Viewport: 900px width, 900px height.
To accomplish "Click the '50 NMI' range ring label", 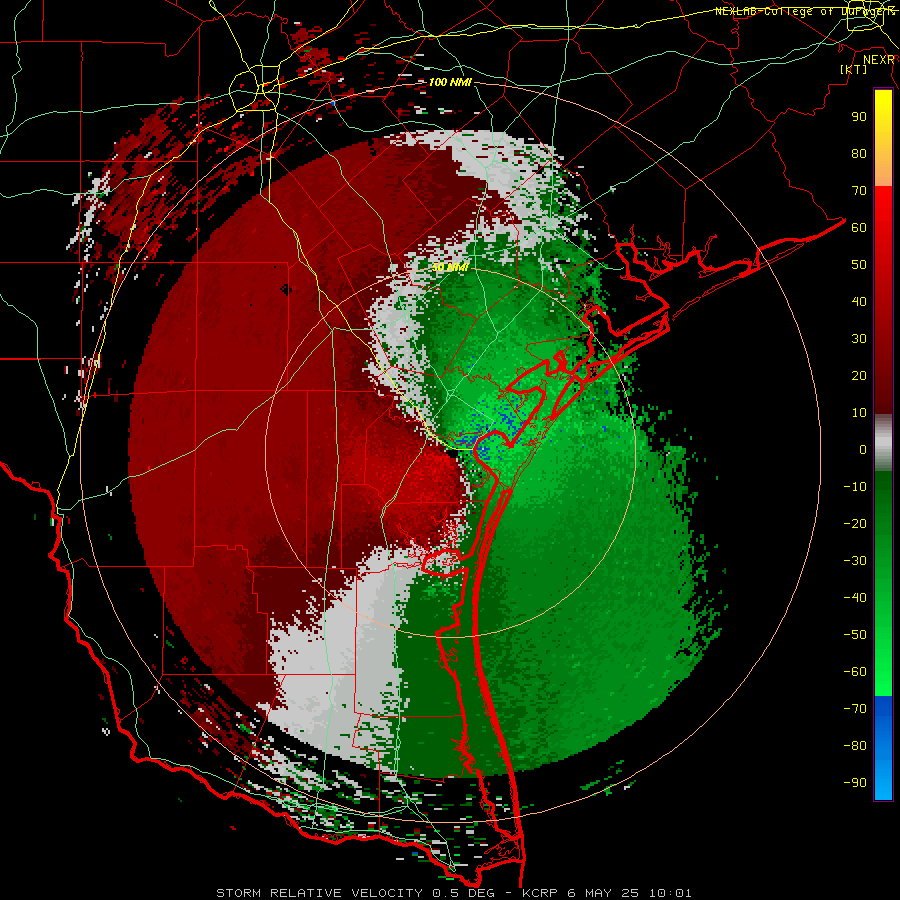I will pyautogui.click(x=450, y=267).
